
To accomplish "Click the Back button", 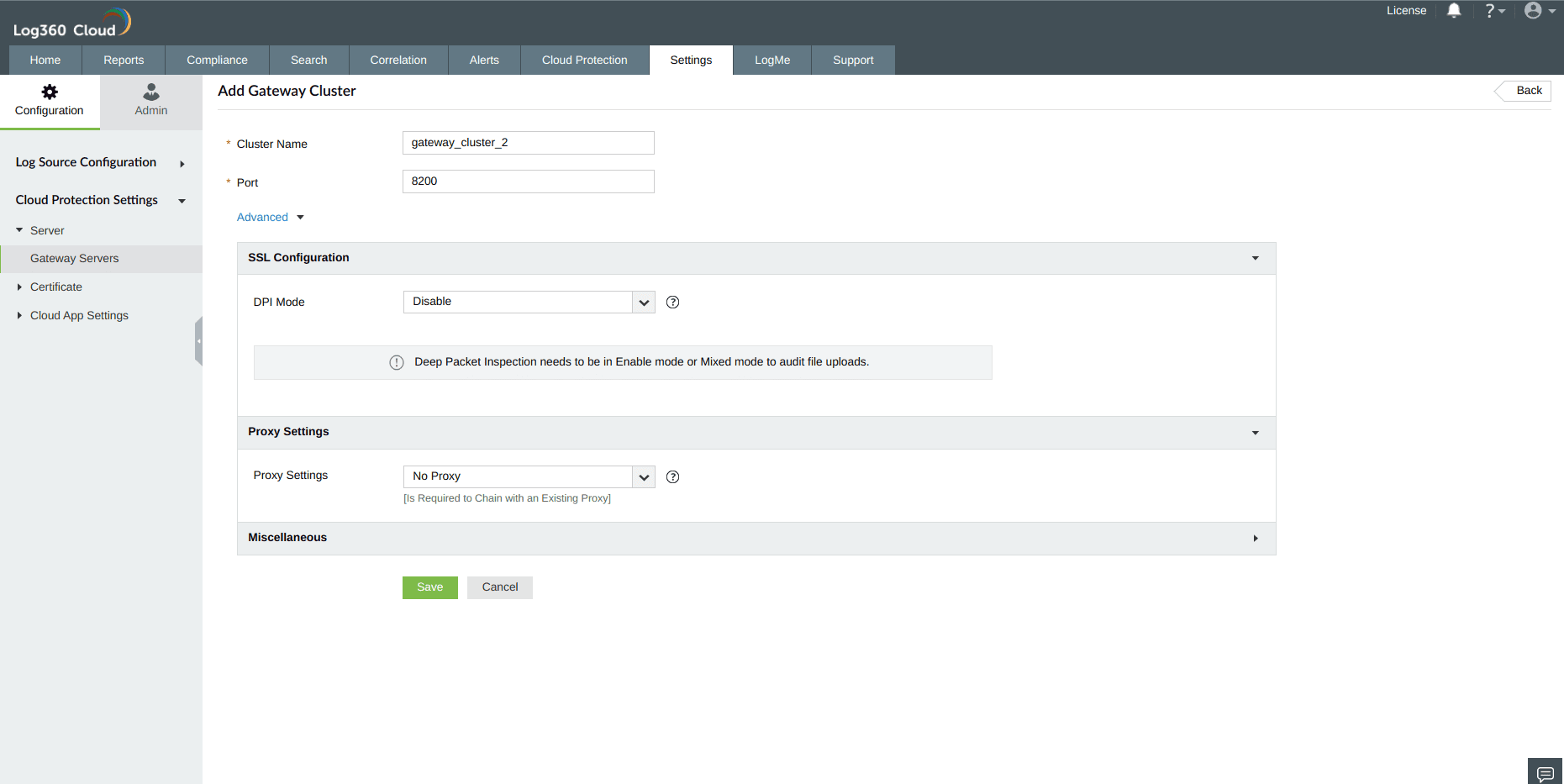I will click(x=1526, y=91).
